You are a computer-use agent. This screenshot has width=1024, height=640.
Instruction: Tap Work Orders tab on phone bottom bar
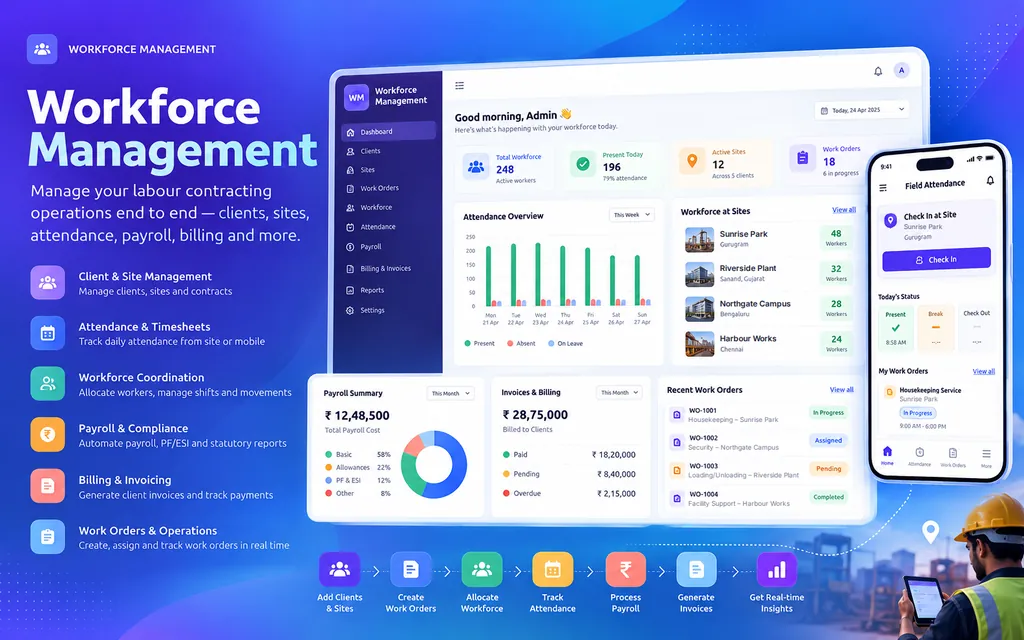point(953,457)
